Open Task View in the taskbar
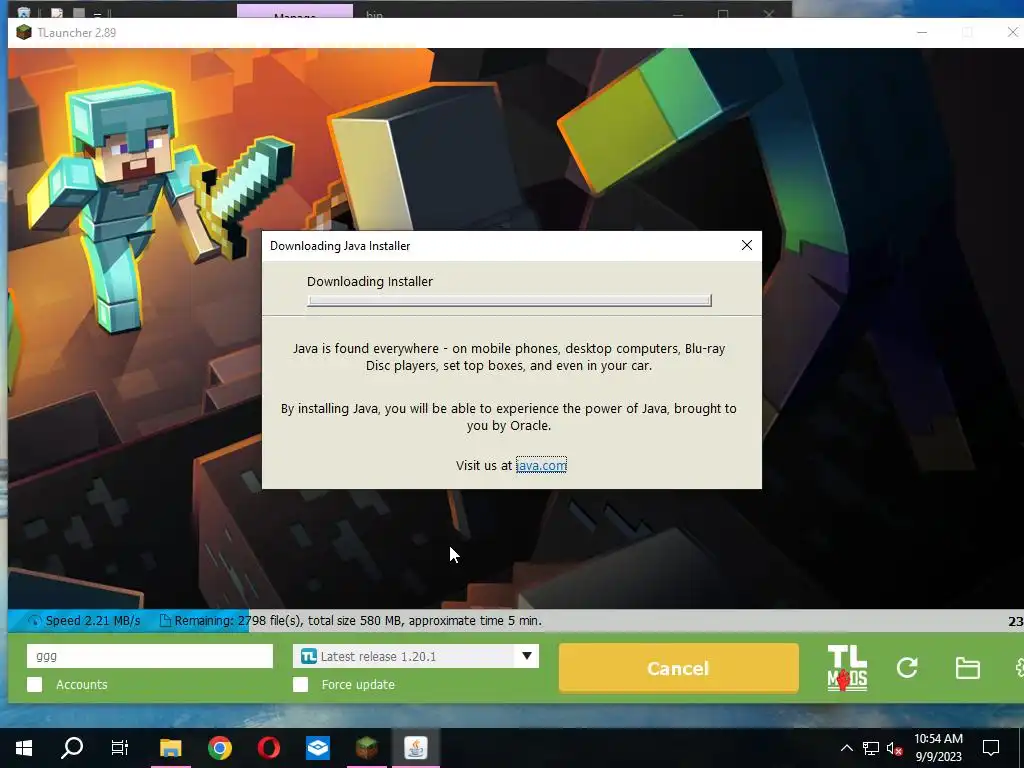 point(120,748)
